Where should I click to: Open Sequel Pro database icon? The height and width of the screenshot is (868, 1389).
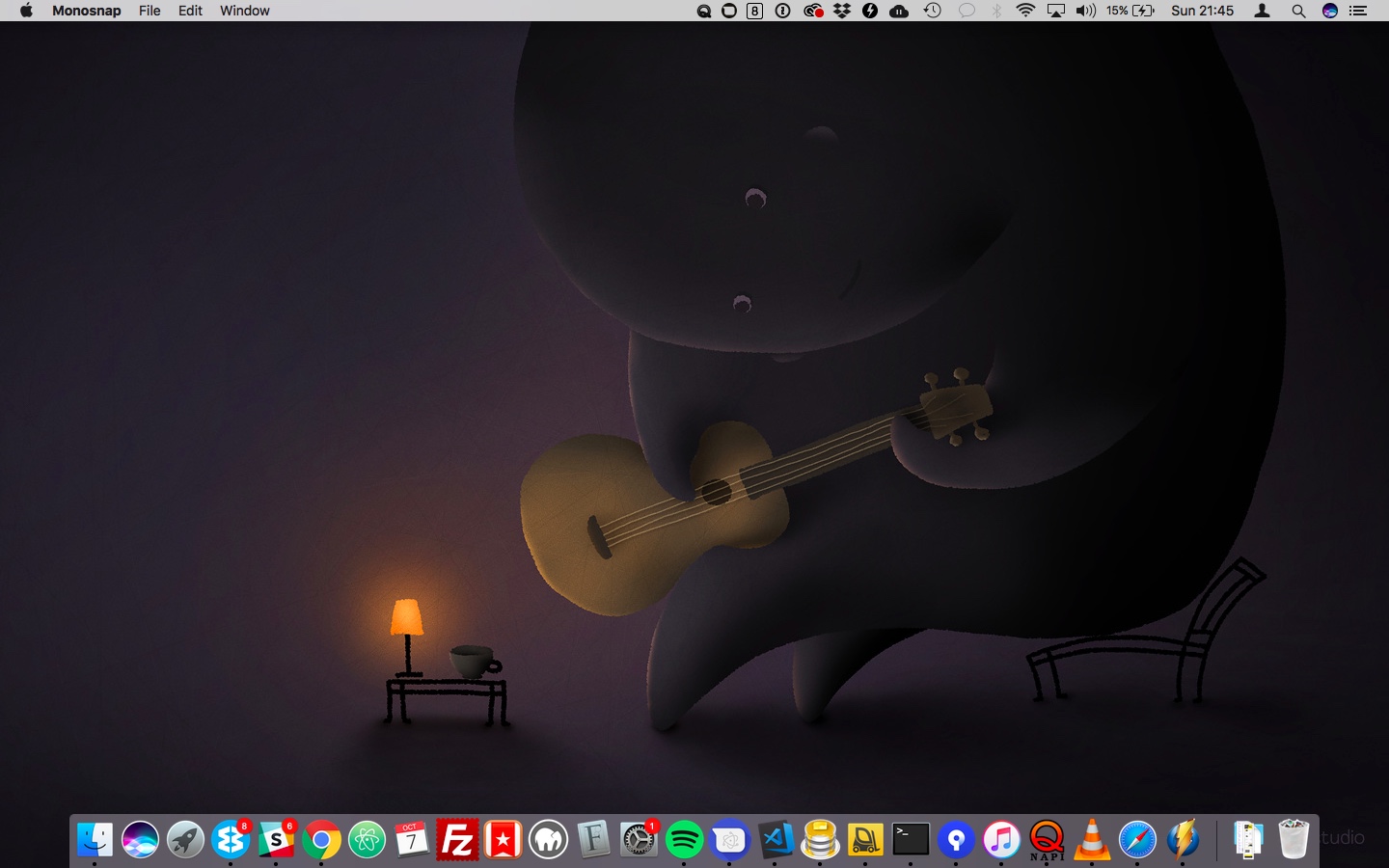pos(820,840)
